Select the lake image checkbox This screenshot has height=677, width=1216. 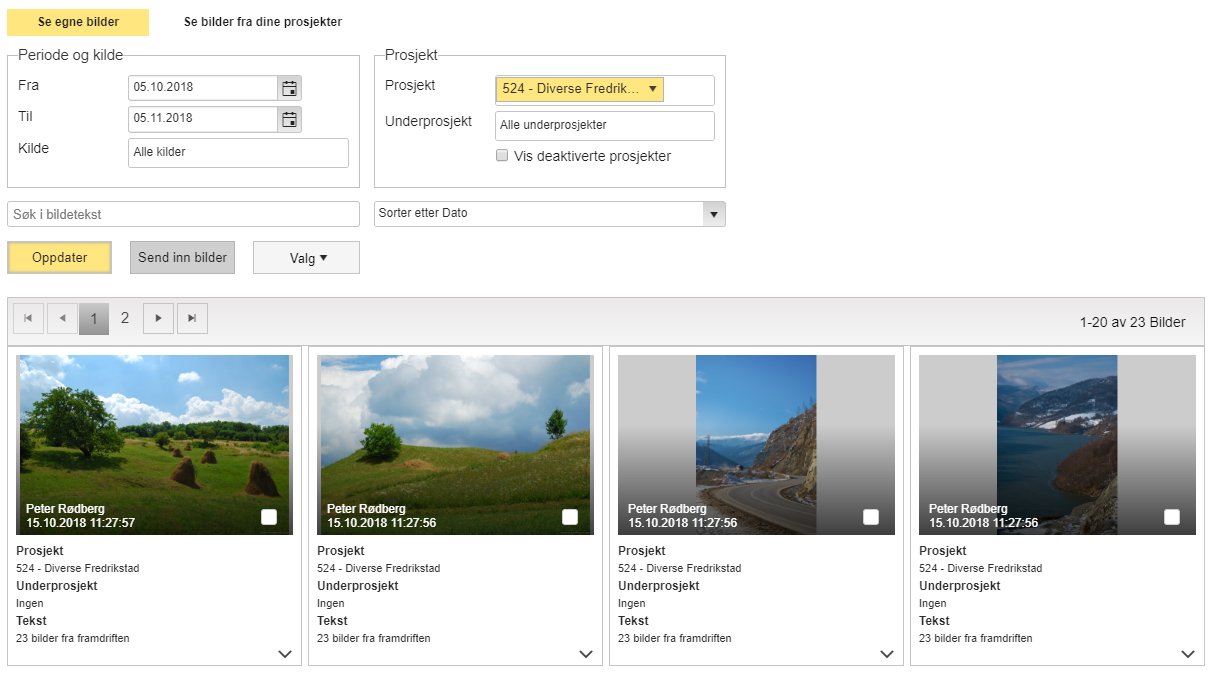[x=1171, y=517]
